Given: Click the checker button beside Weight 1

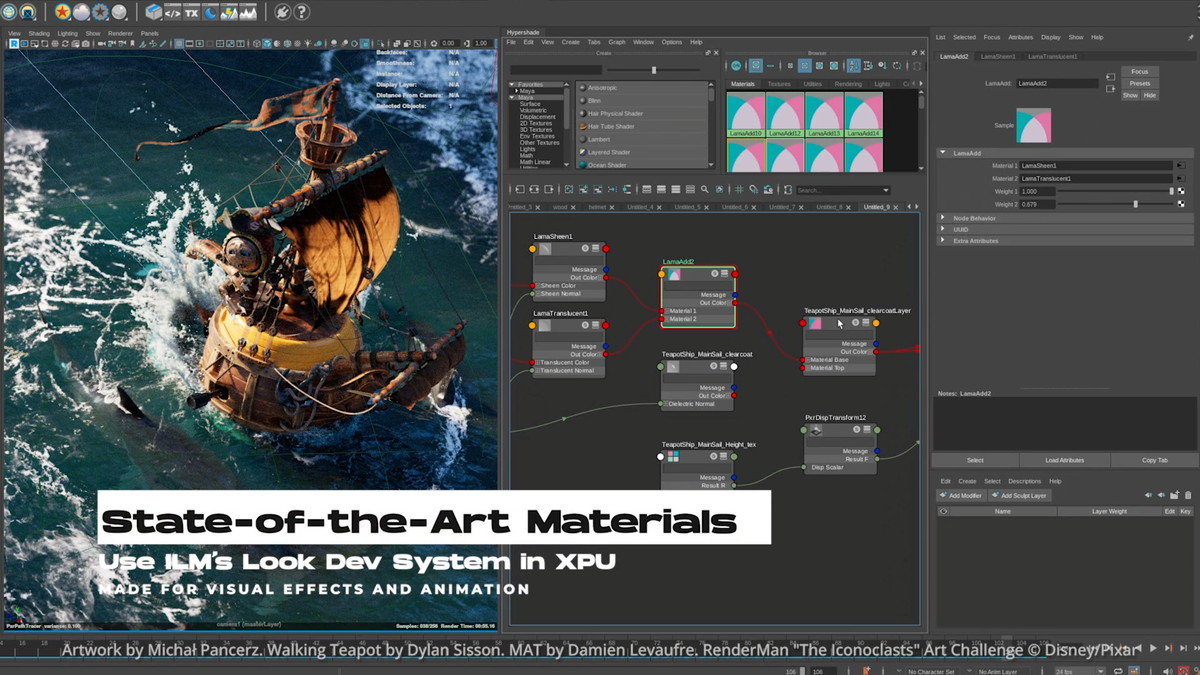Looking at the screenshot, I should (x=1181, y=191).
